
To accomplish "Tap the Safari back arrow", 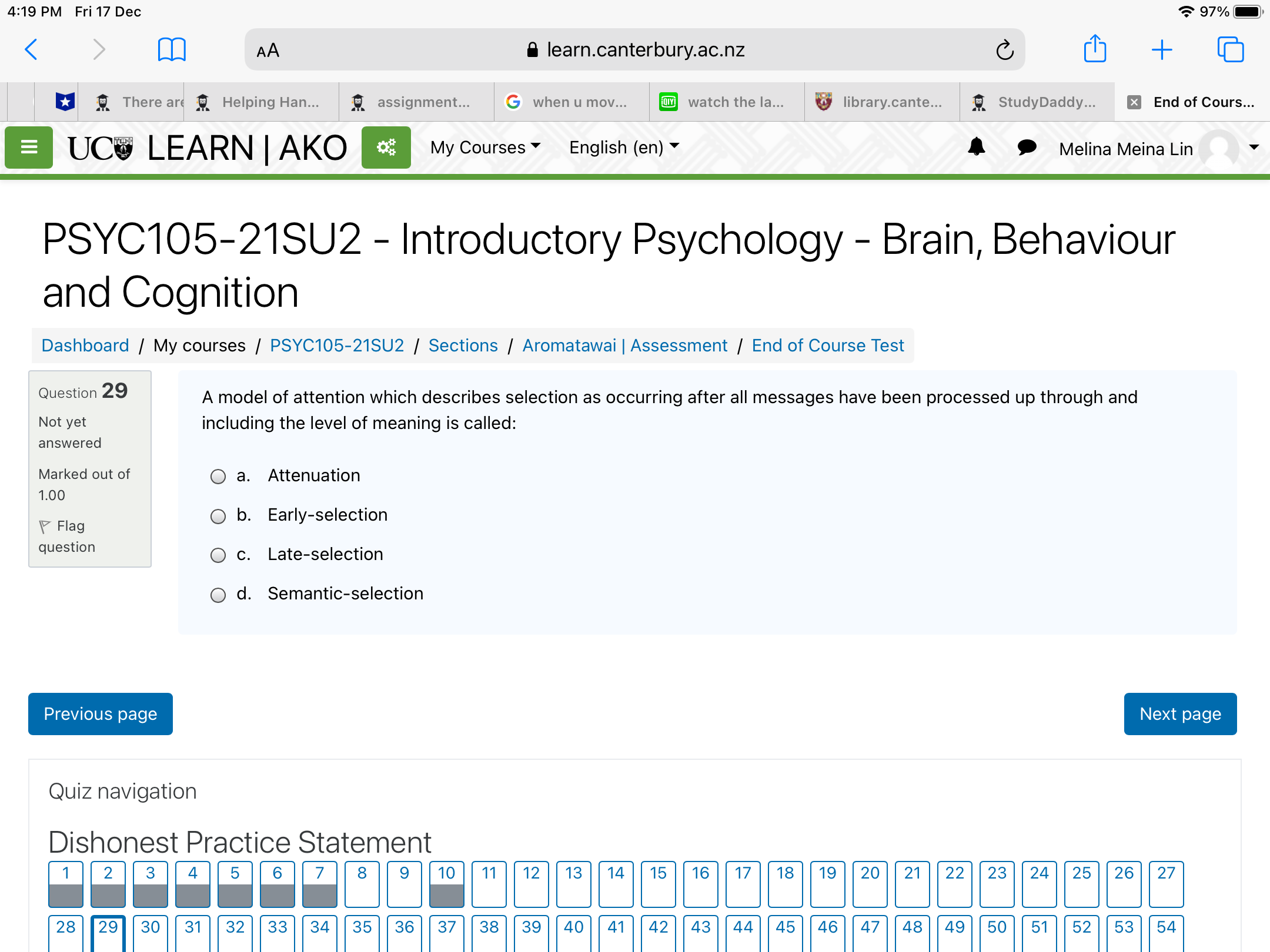I will (x=31, y=49).
